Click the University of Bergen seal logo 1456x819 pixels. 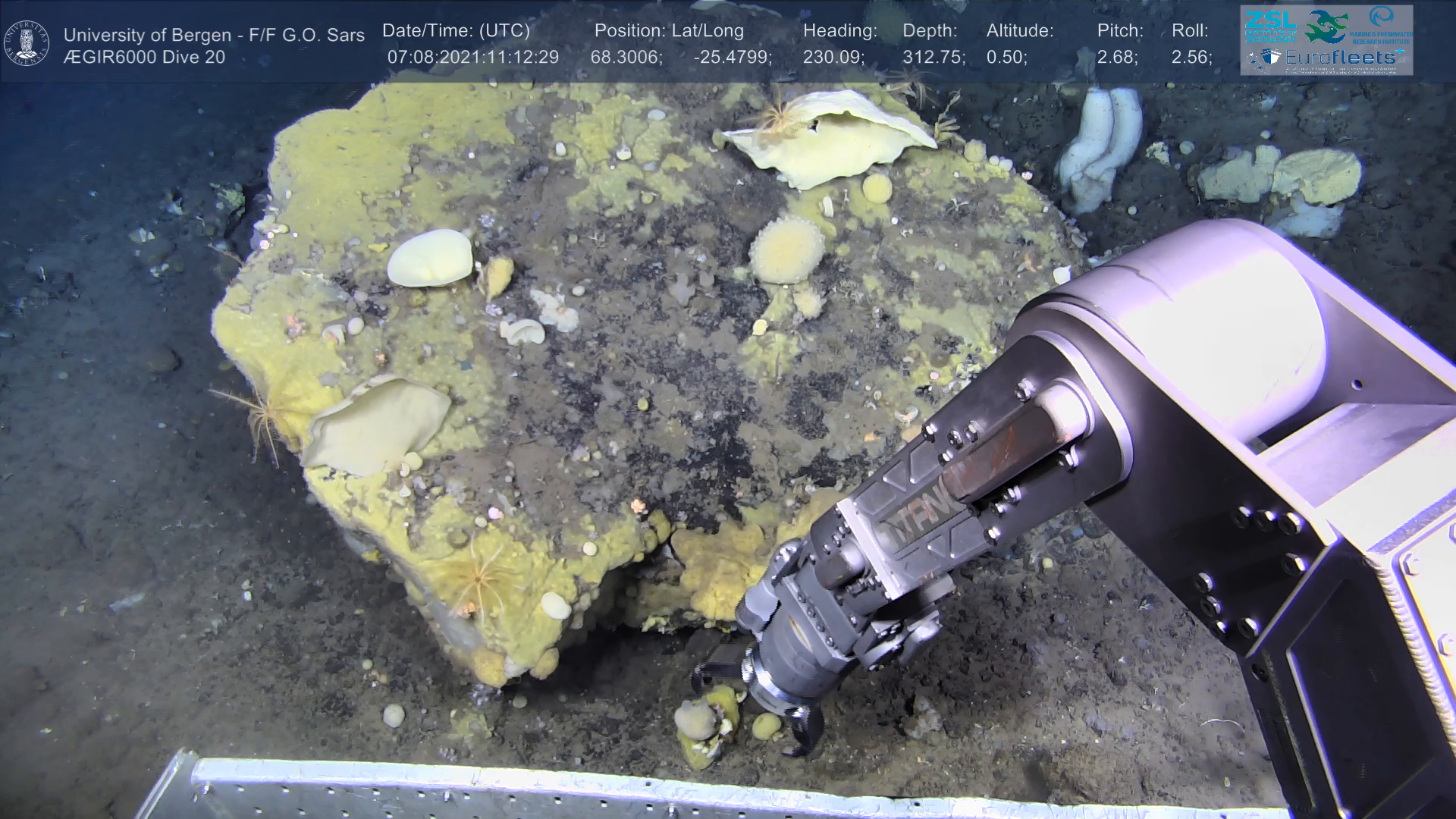point(27,42)
